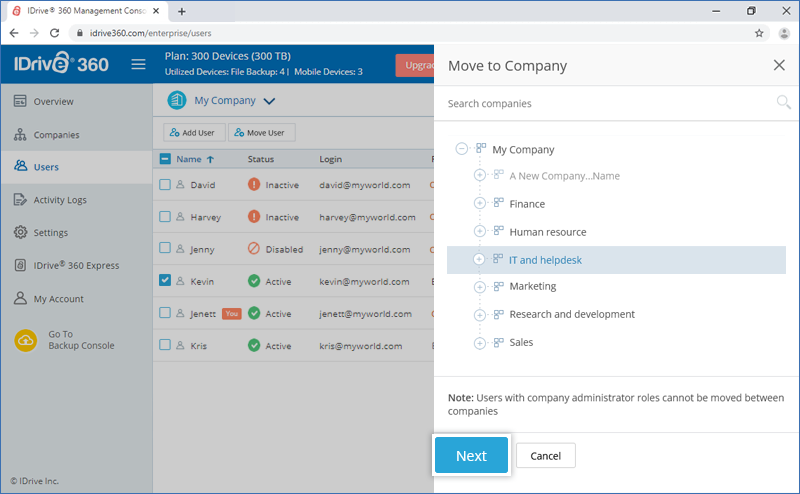Click the Companies hierarchy icon
The height and width of the screenshot is (494, 800).
click(x=20, y=134)
